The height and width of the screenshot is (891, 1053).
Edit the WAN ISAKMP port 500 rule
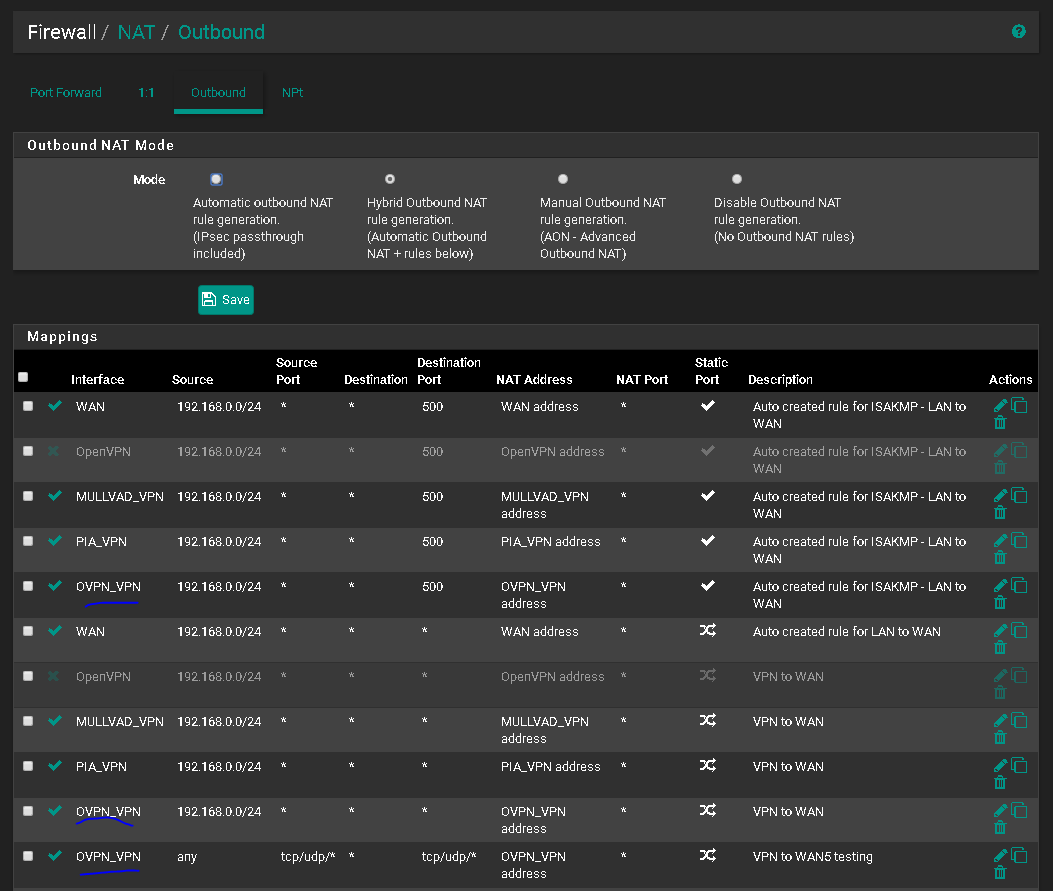pos(1000,406)
